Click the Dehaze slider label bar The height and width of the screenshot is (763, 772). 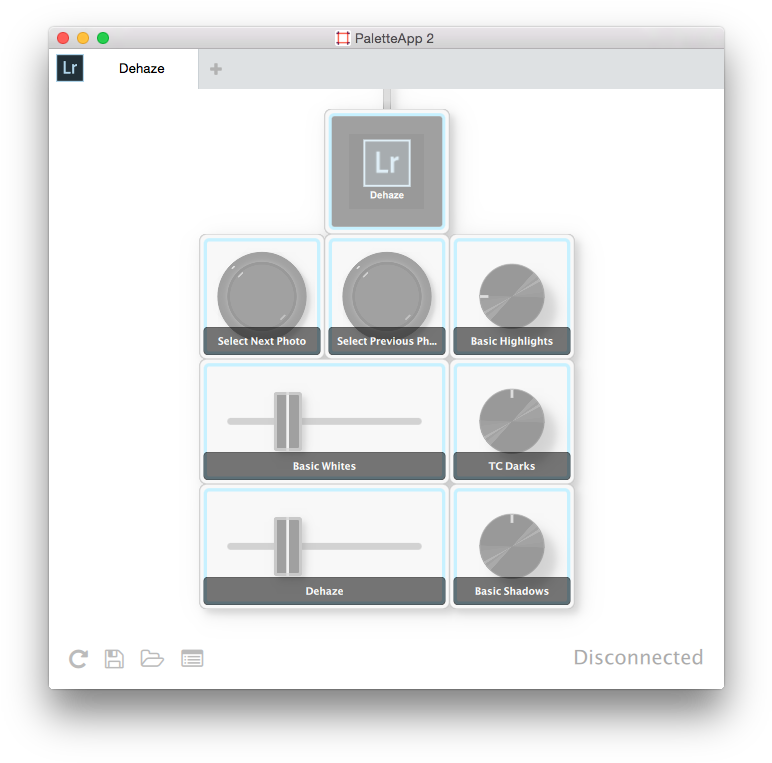pos(324,591)
